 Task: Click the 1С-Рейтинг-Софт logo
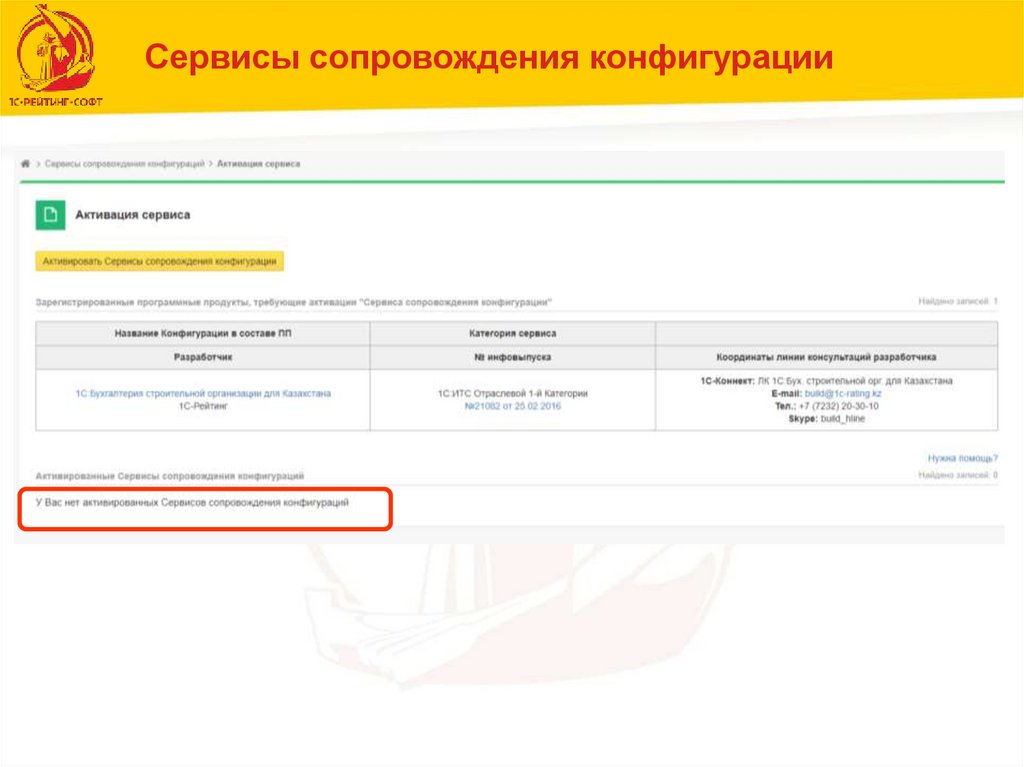pos(56,56)
